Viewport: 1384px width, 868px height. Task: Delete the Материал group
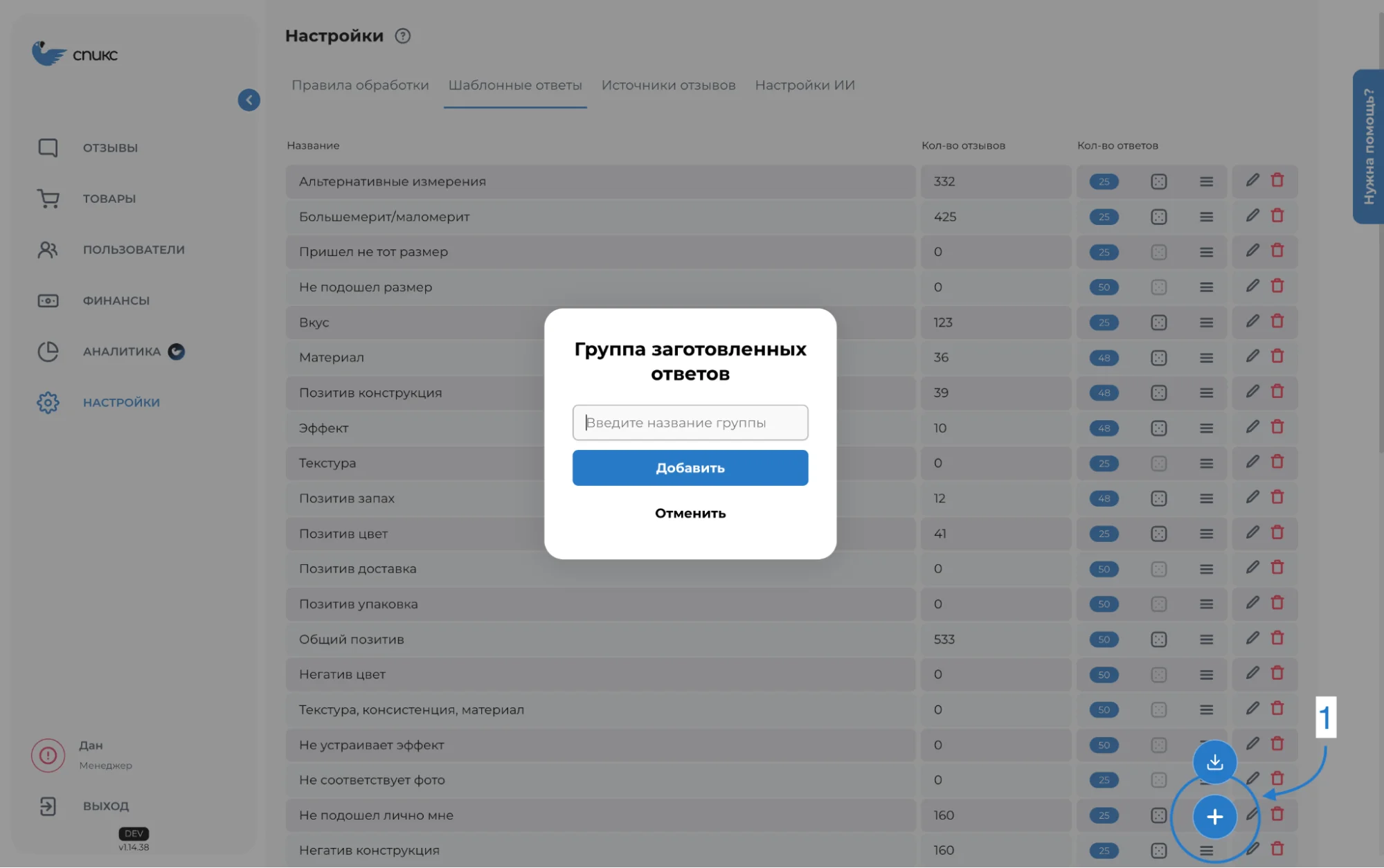point(1277,356)
